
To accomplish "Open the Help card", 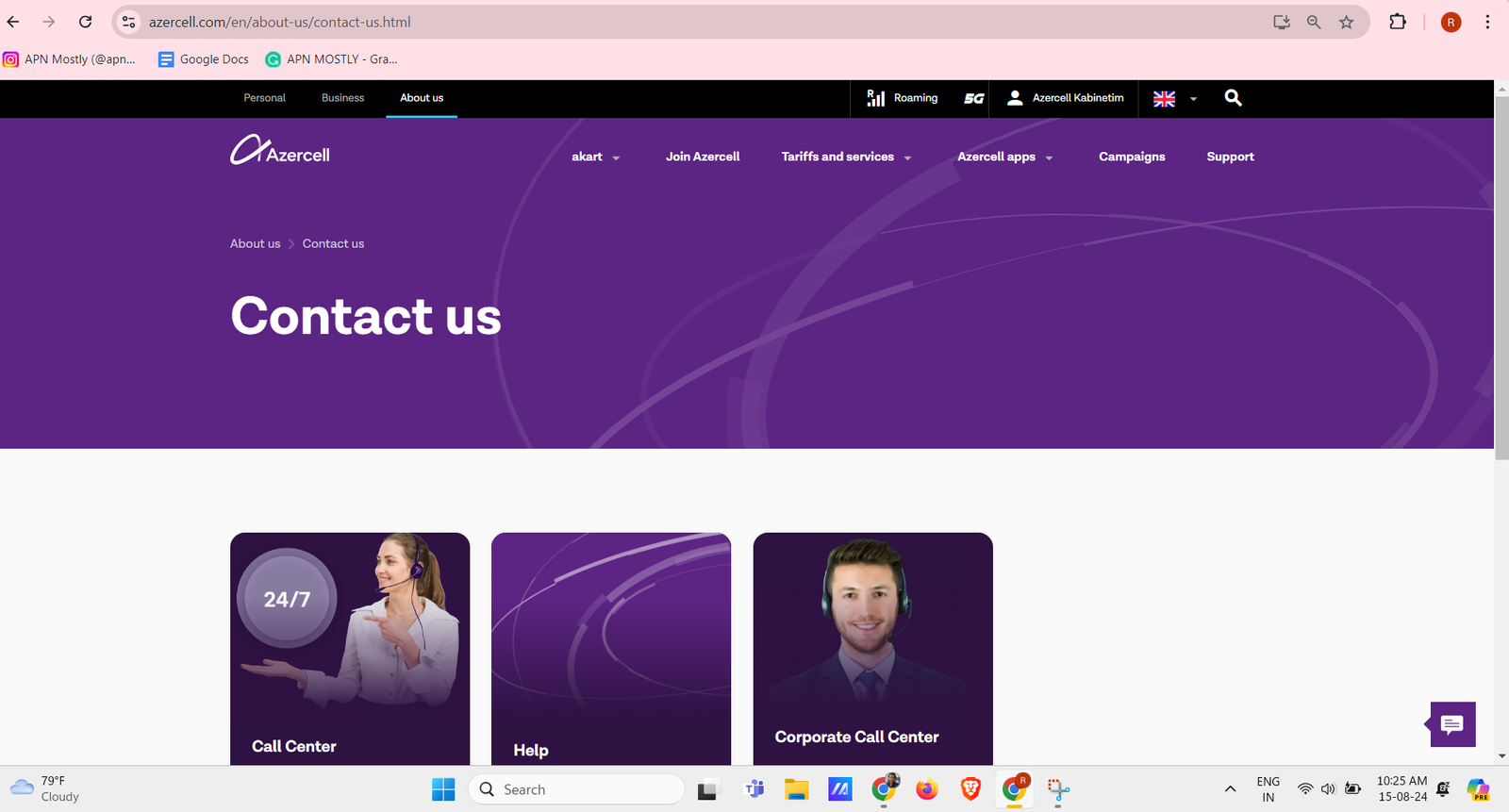I will tap(611, 649).
